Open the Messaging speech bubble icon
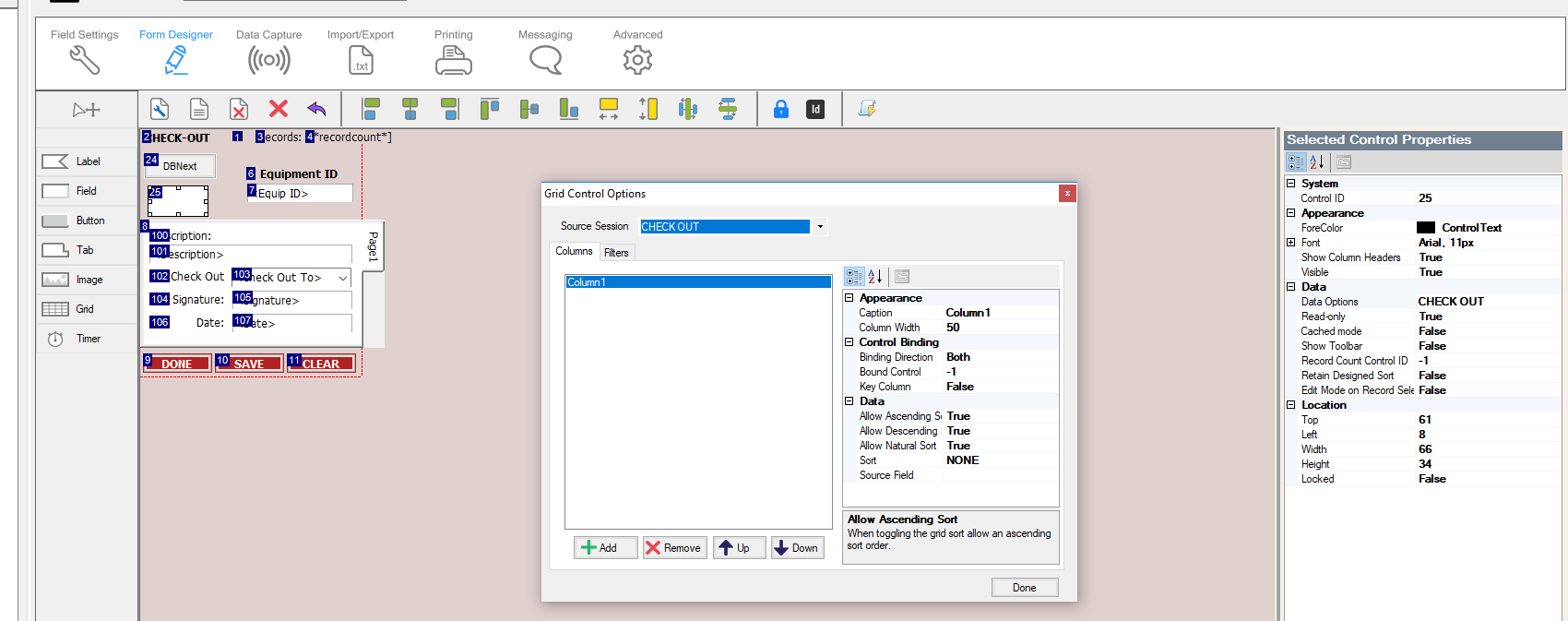Screen dimensions: 1568x621 545,61
